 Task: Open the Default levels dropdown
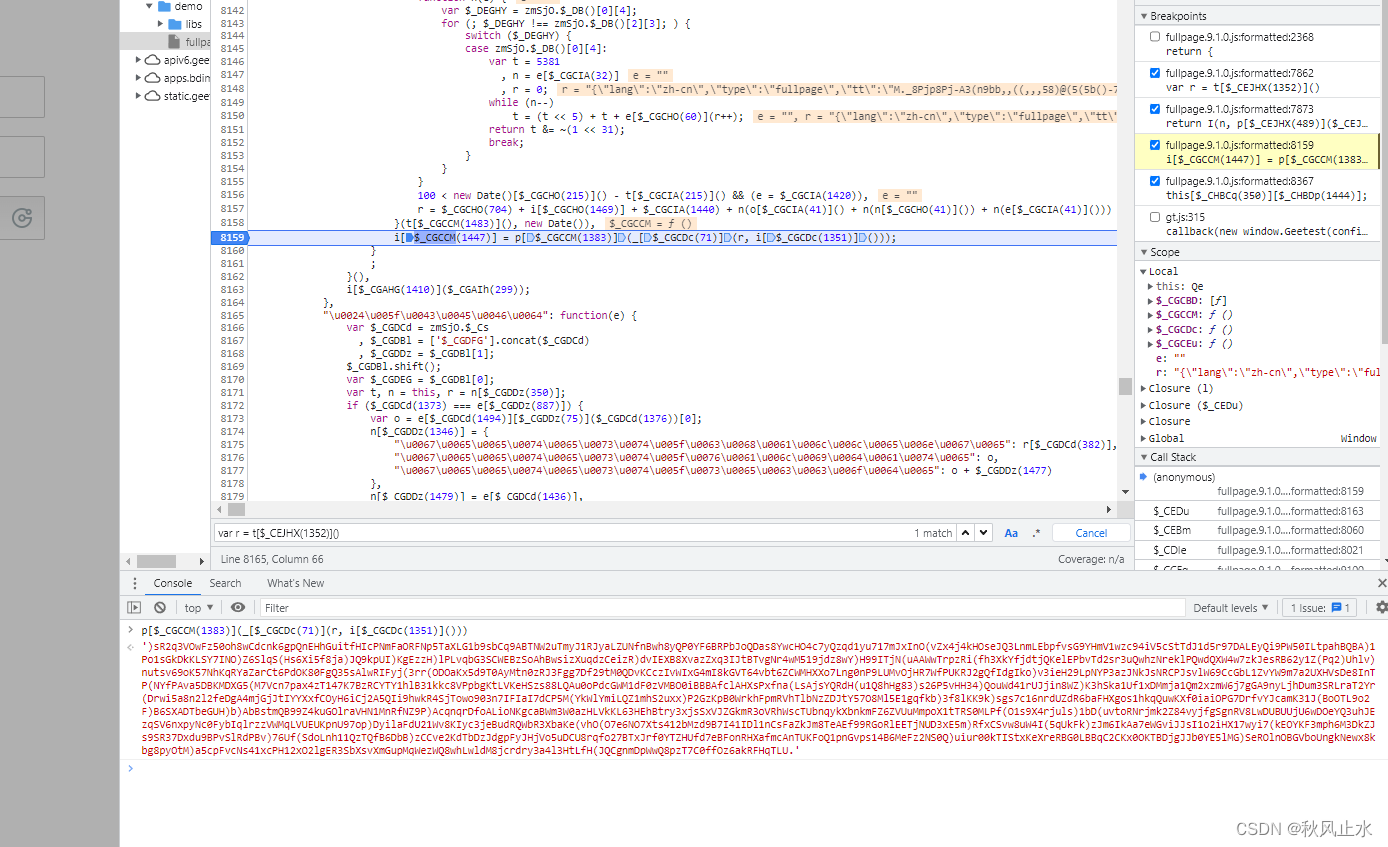[1231, 608]
